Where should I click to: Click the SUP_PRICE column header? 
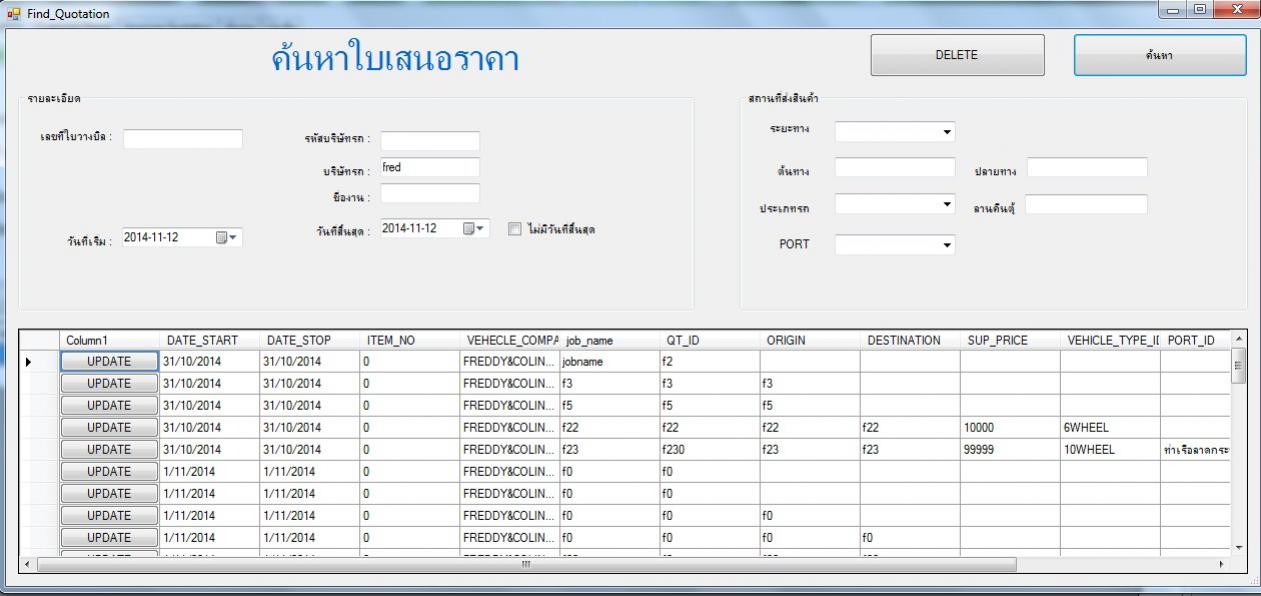[x=1009, y=340]
